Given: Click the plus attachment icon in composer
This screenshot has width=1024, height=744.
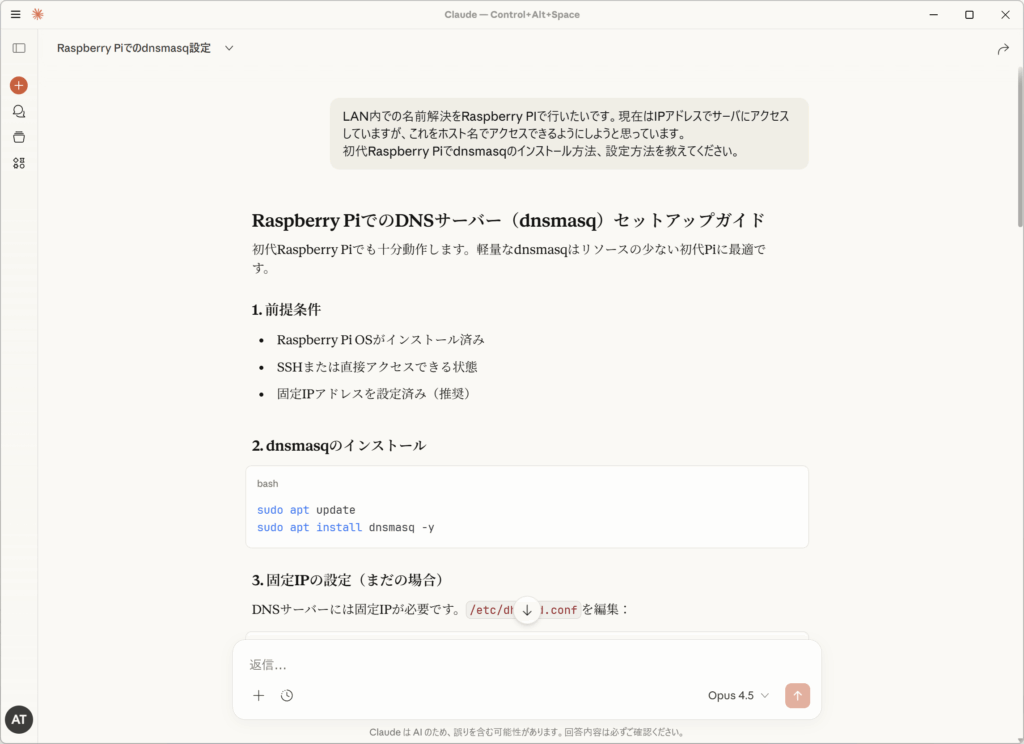Looking at the screenshot, I should click(x=259, y=696).
